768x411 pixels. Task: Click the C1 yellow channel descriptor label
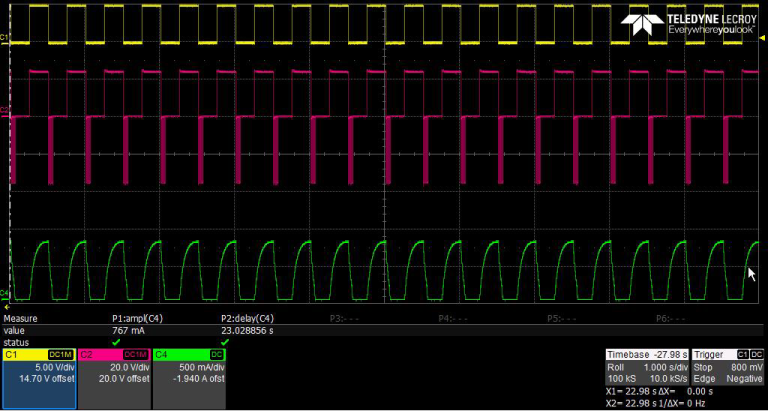[x=39, y=378]
